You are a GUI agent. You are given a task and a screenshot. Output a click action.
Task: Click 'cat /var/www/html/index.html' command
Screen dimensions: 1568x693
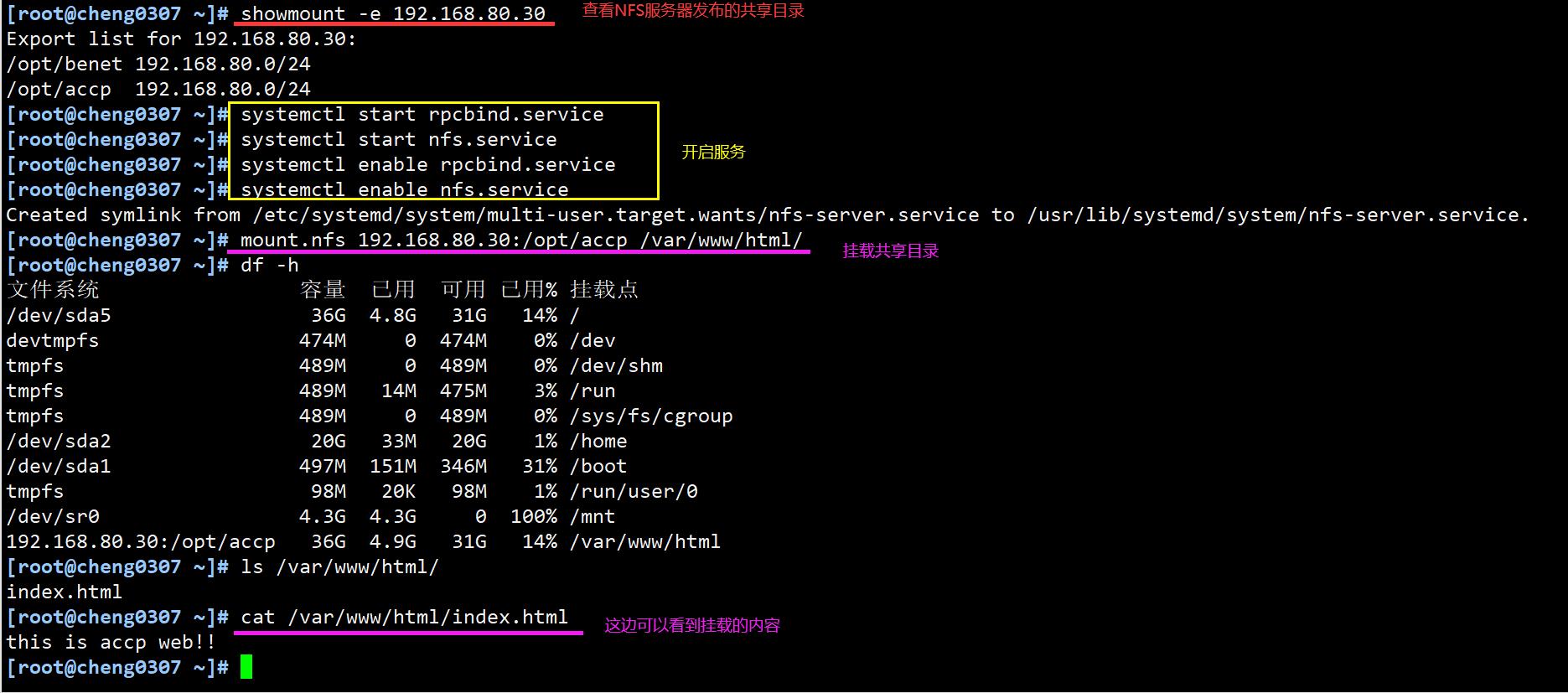click(x=405, y=617)
